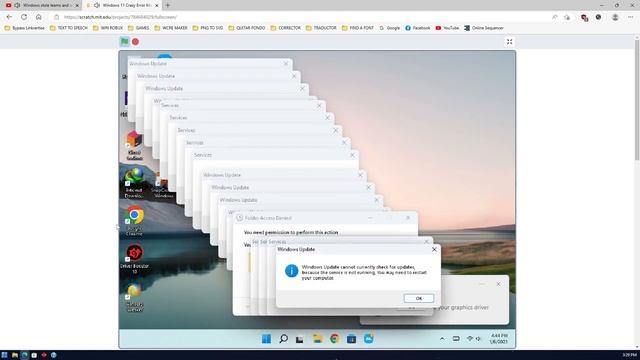This screenshot has height=360, width=640.
Task: Open the blue app icon after Store
Action: tap(369, 339)
